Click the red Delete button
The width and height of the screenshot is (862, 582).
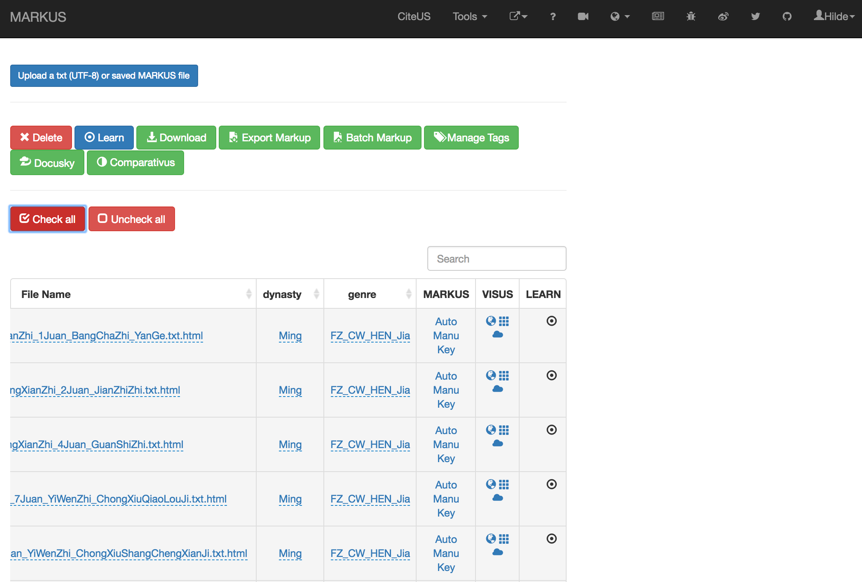[41, 137]
